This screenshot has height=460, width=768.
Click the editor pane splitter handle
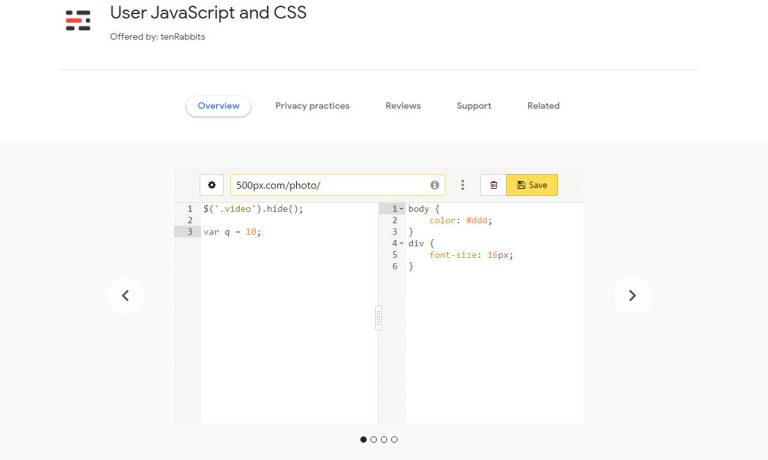pos(378,318)
